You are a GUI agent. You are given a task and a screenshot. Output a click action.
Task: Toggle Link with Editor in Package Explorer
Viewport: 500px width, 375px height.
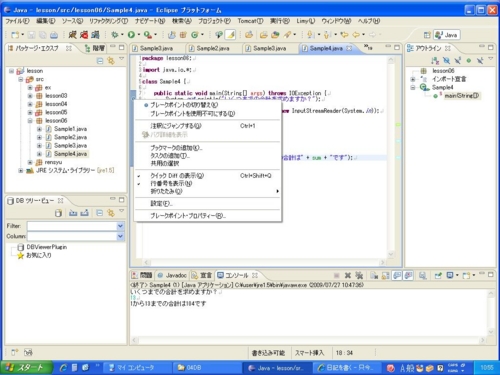click(x=111, y=61)
